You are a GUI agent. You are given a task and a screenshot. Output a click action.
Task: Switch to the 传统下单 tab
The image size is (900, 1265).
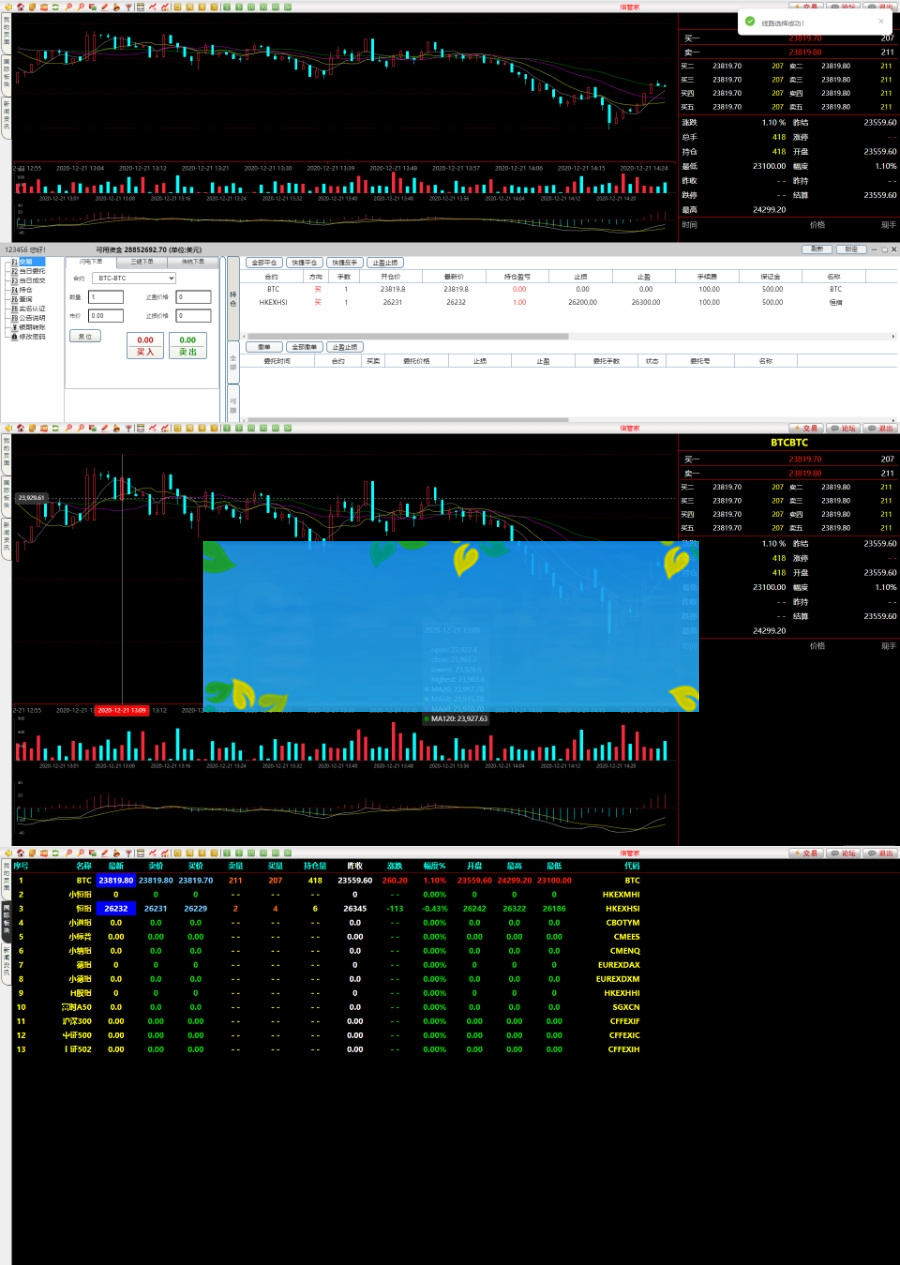(x=193, y=262)
